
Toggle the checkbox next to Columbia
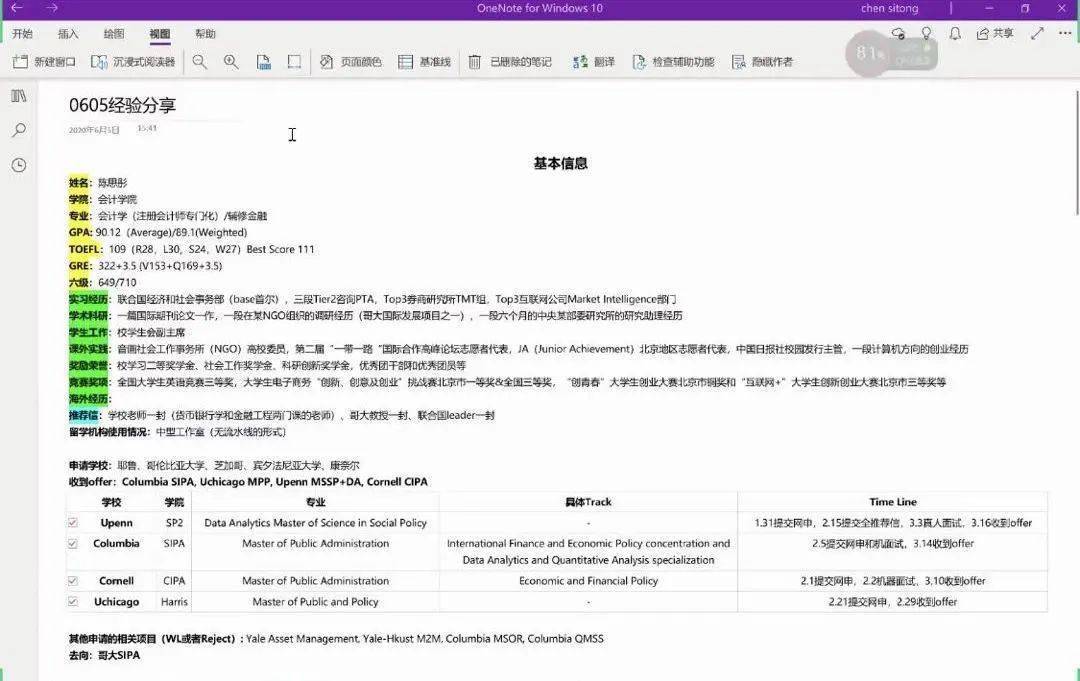[73, 543]
